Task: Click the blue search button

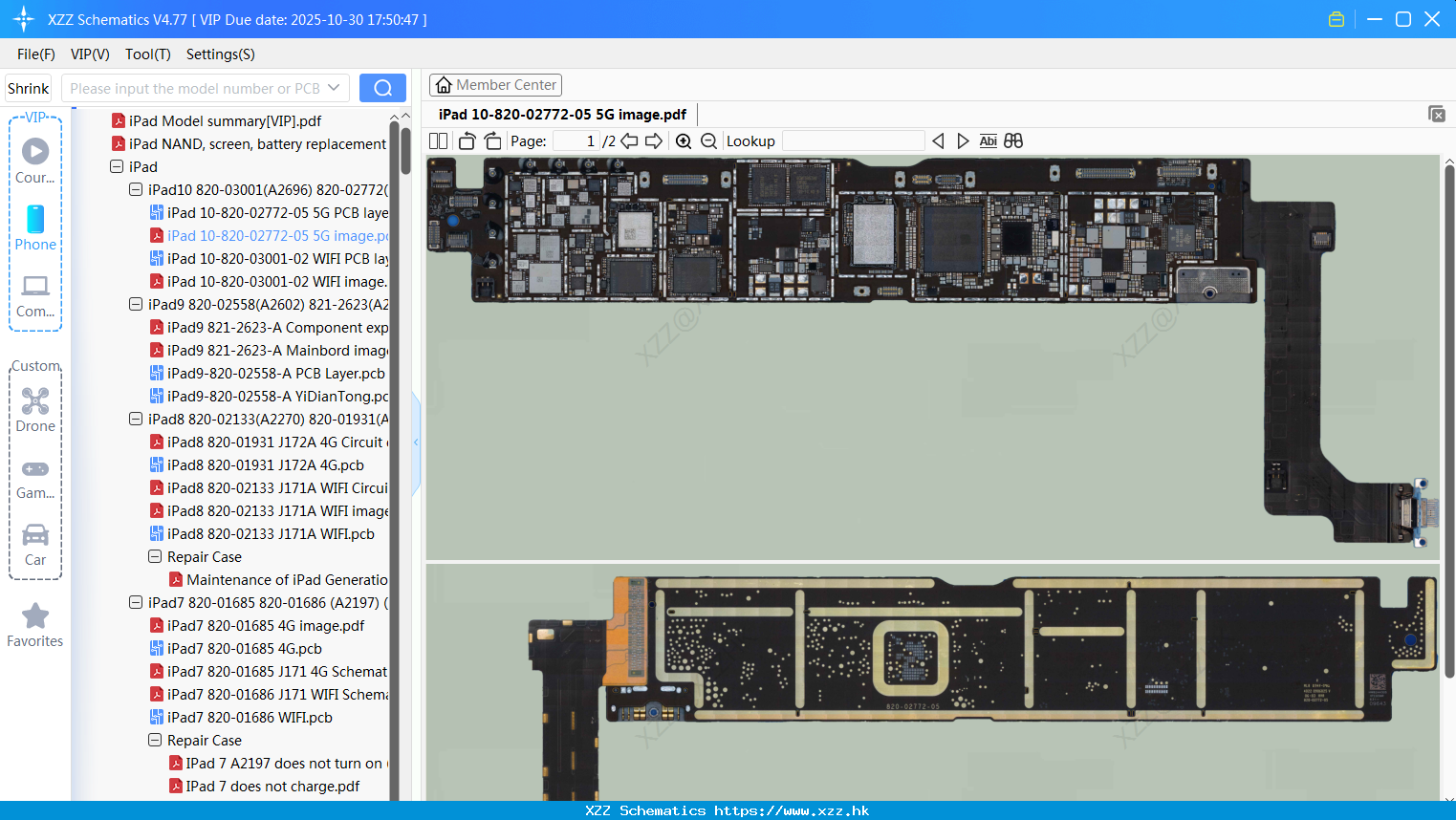Action: 382,88
